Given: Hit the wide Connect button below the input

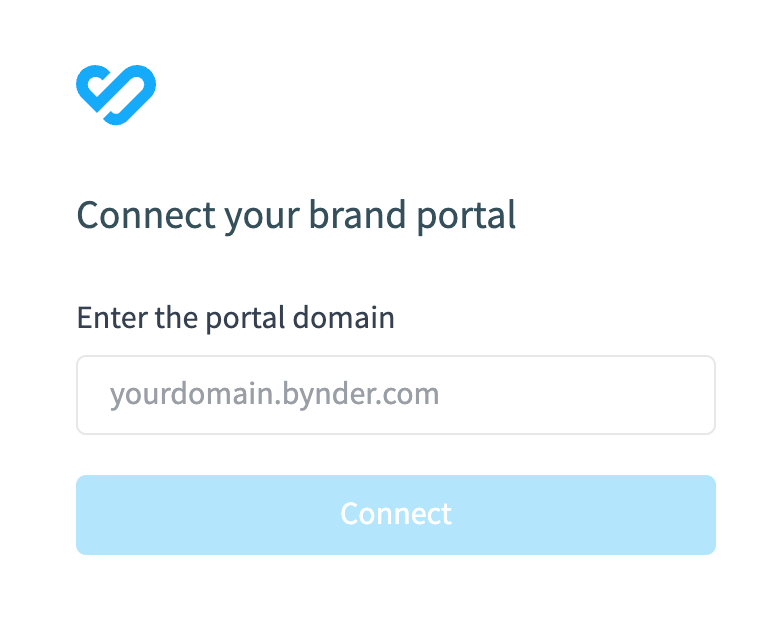Looking at the screenshot, I should [395, 514].
